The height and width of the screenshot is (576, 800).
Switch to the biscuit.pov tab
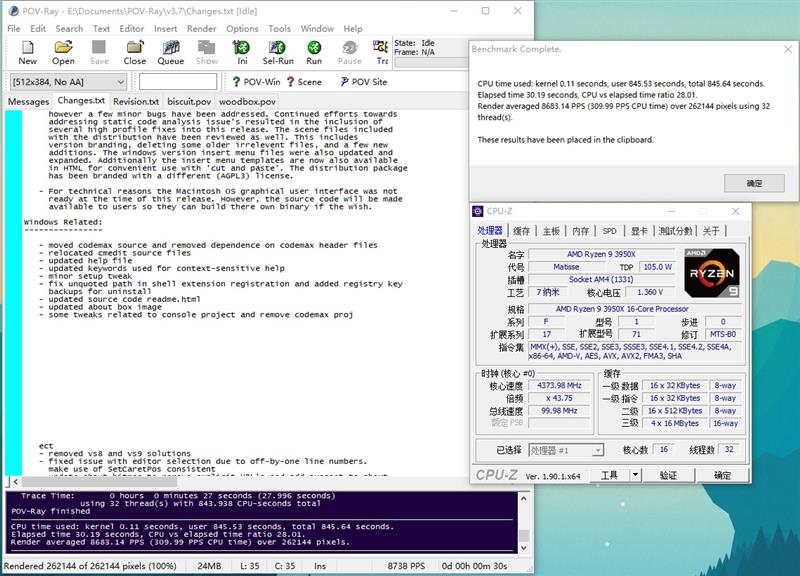click(189, 101)
